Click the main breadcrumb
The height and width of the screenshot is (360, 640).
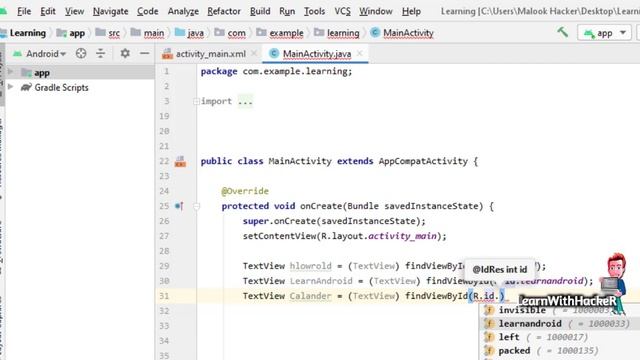147,33
